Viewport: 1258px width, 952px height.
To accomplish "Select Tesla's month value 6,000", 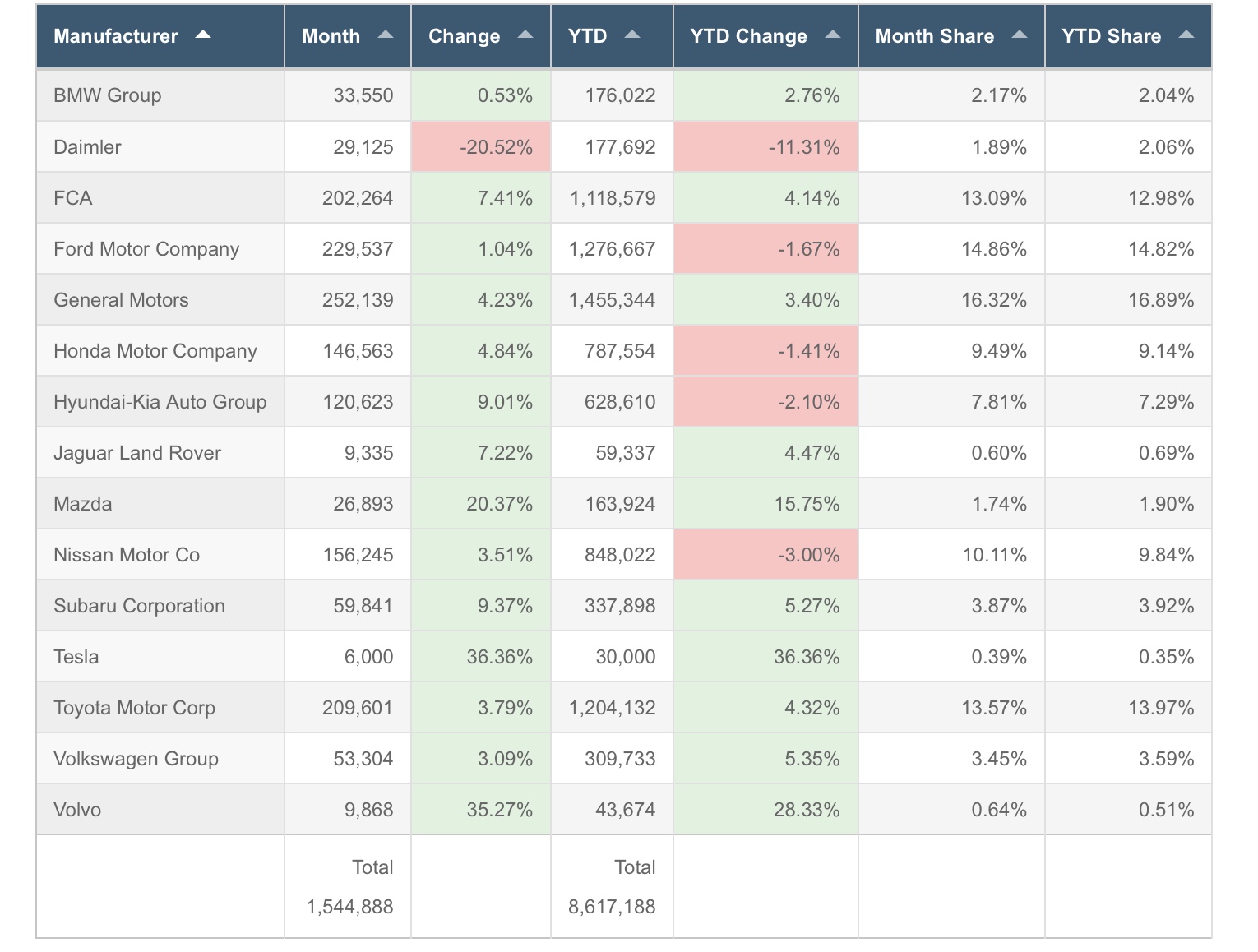I will (x=368, y=657).
